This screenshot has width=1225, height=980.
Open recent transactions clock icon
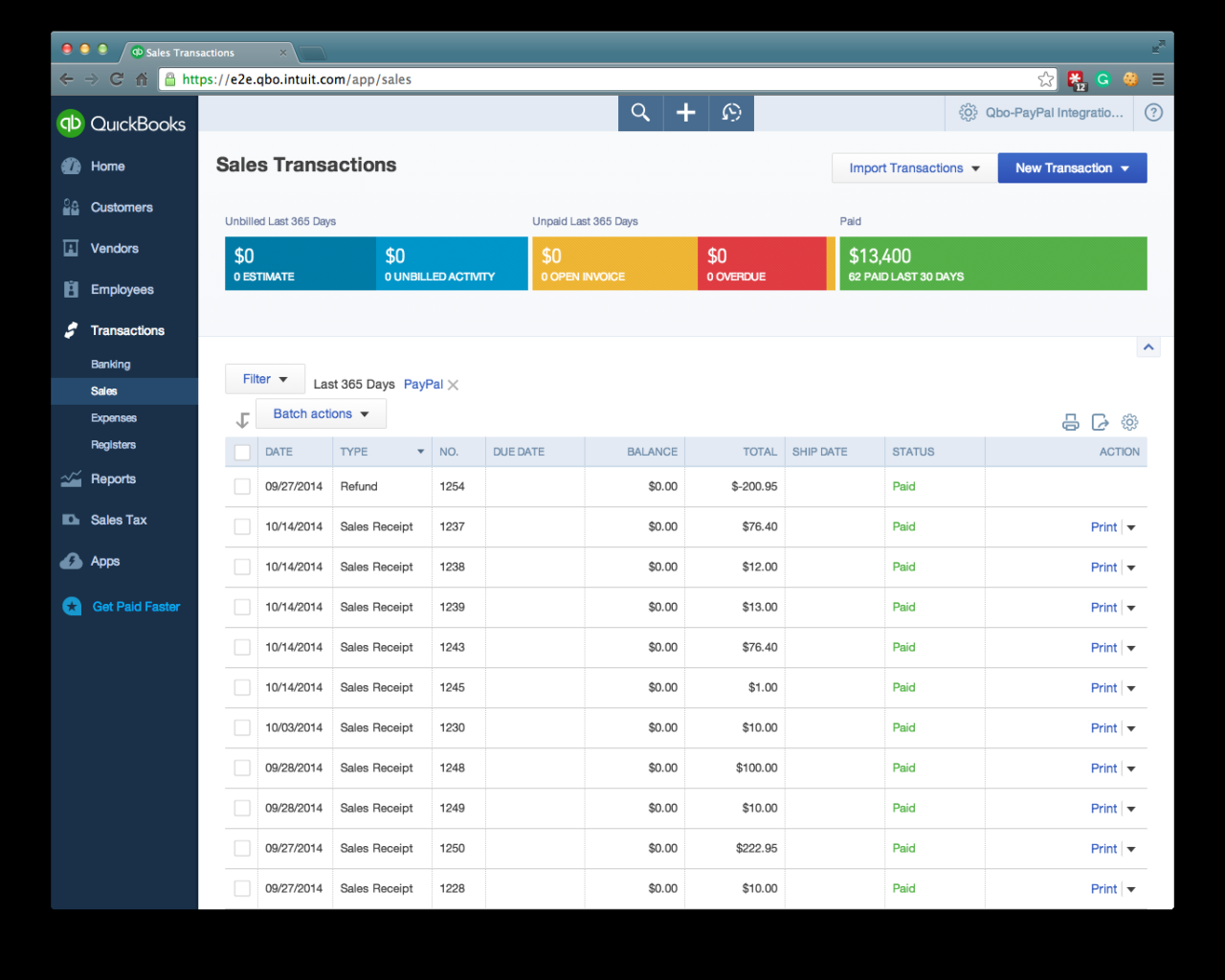(x=732, y=113)
